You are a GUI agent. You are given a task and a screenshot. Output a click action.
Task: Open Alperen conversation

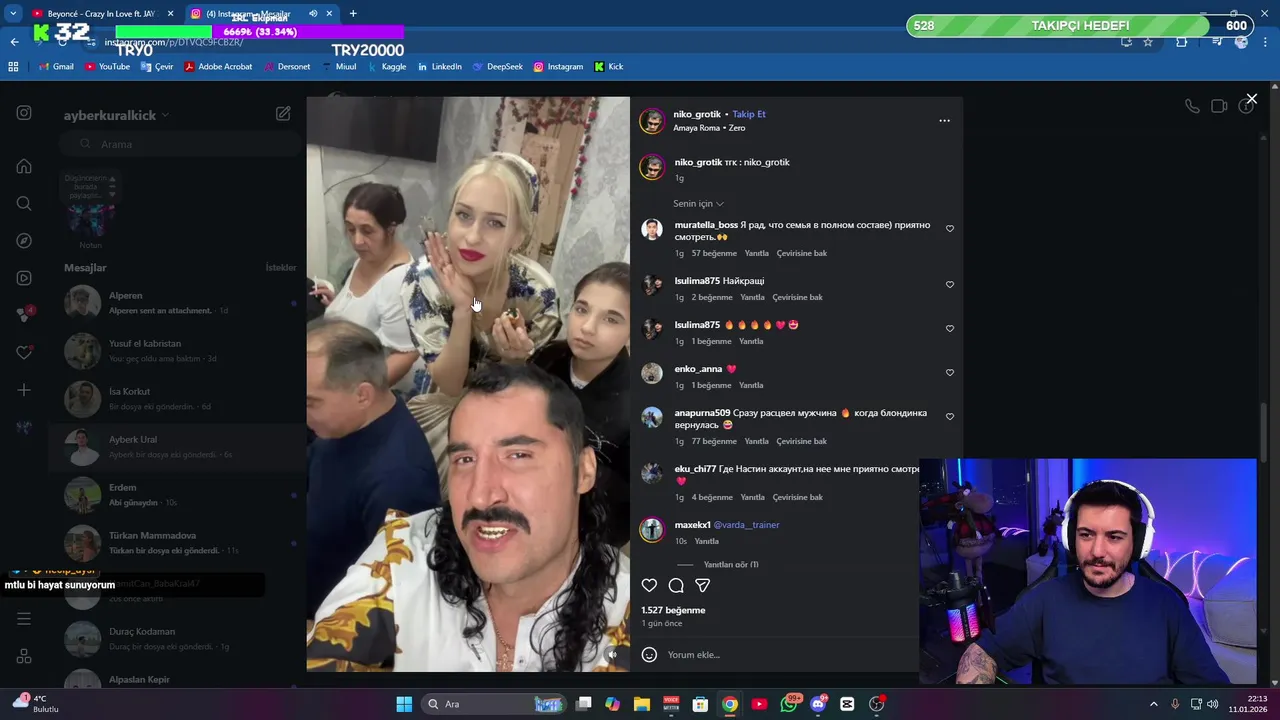[x=178, y=303]
